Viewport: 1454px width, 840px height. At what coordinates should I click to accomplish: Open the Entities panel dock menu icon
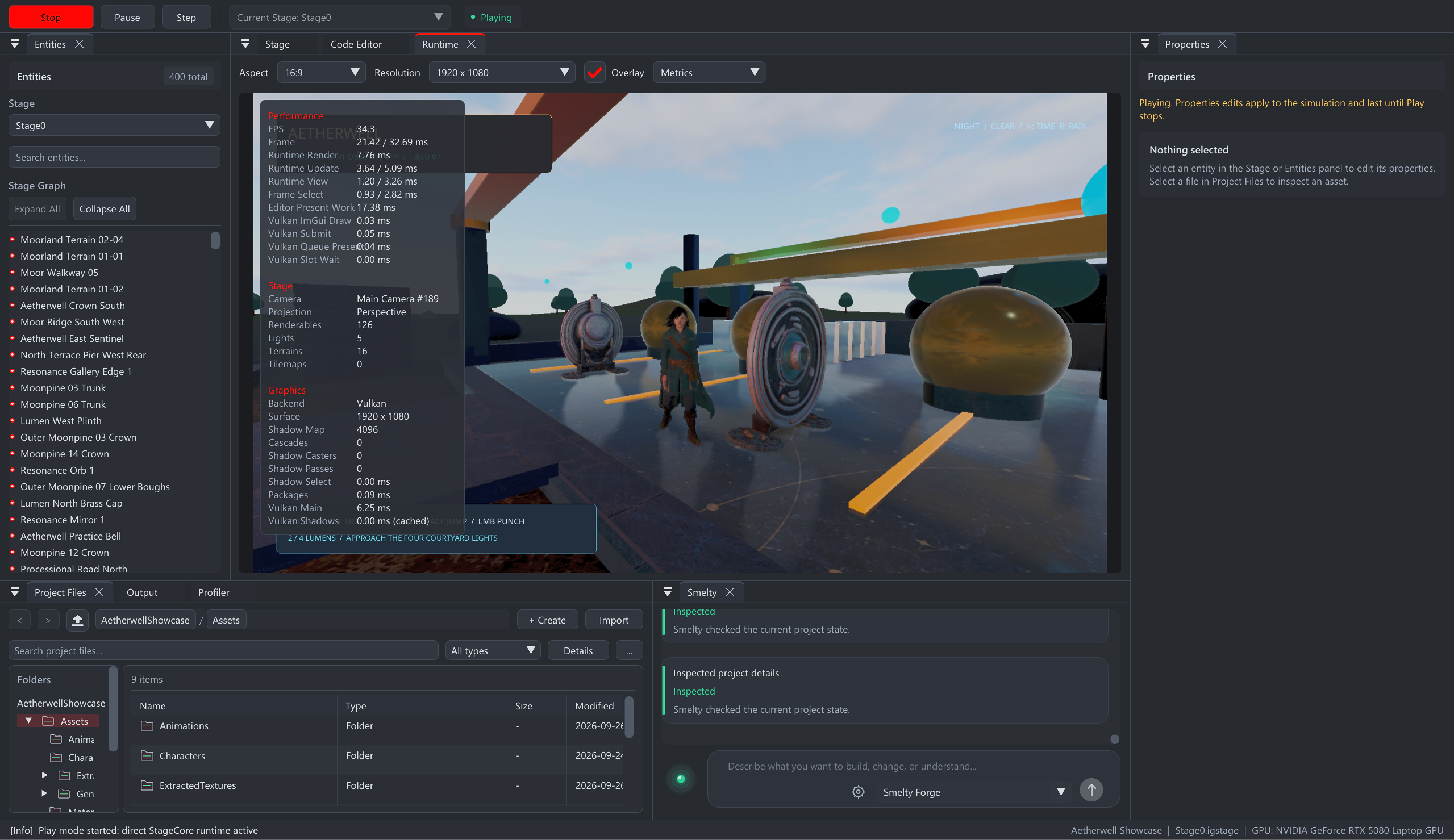click(15, 44)
